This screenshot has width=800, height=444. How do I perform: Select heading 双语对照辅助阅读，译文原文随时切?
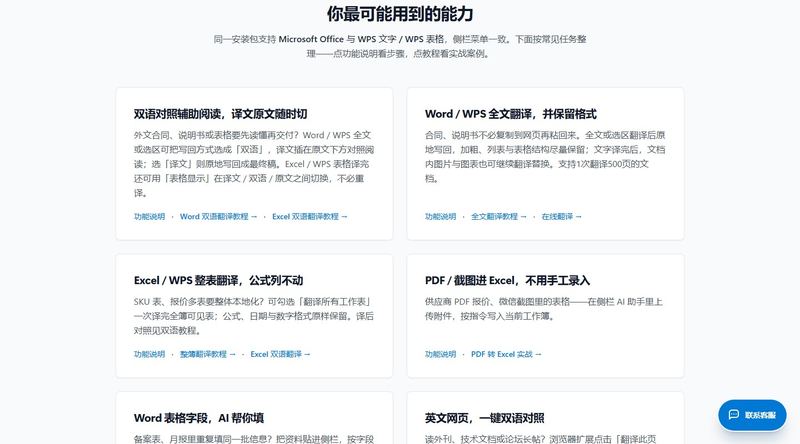[220, 114]
